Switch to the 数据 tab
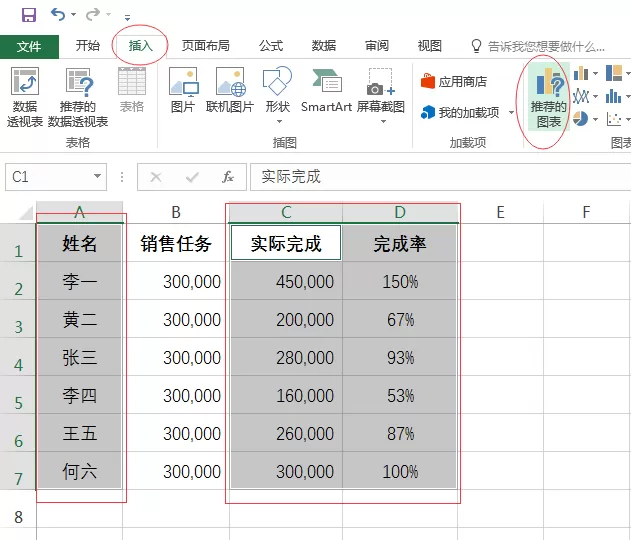The image size is (631, 540). click(x=324, y=45)
